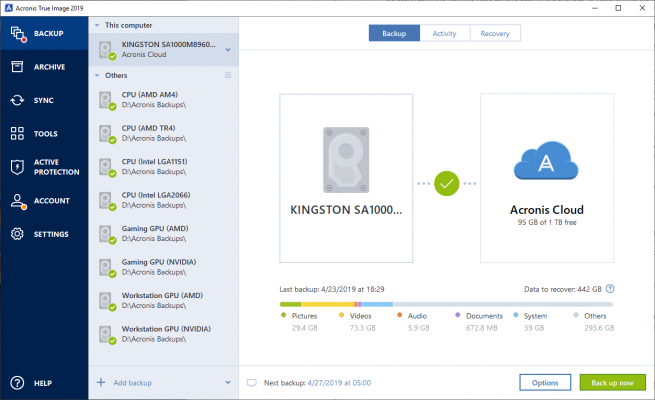Open the Tools grid icon

pyautogui.click(x=17, y=134)
